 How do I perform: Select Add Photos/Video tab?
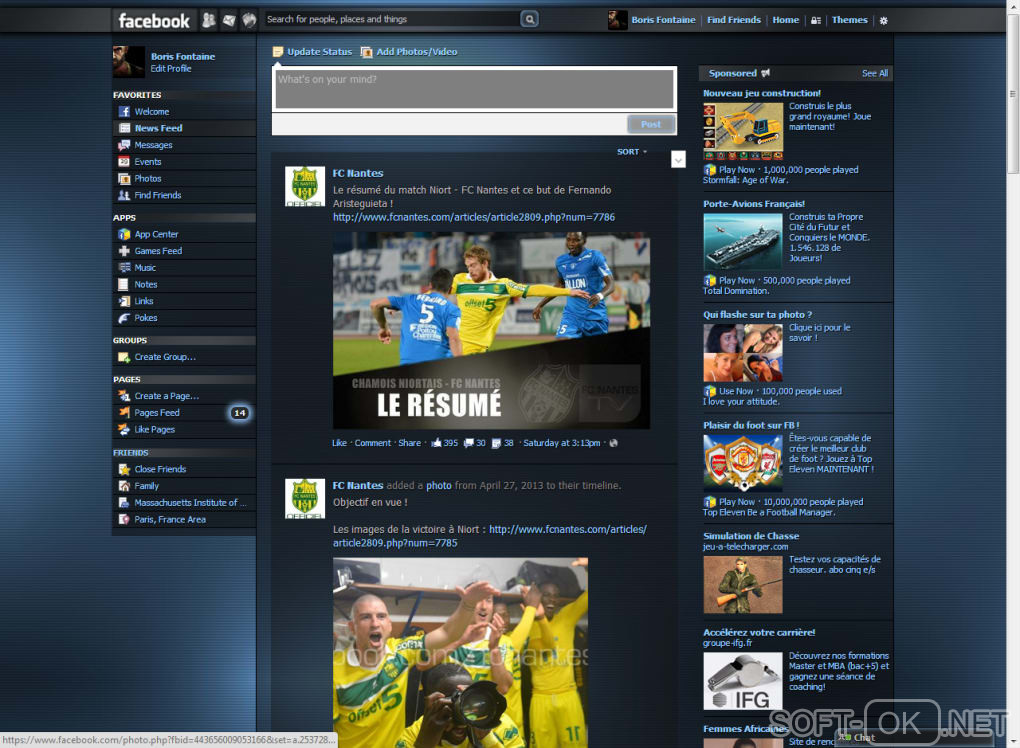click(409, 52)
